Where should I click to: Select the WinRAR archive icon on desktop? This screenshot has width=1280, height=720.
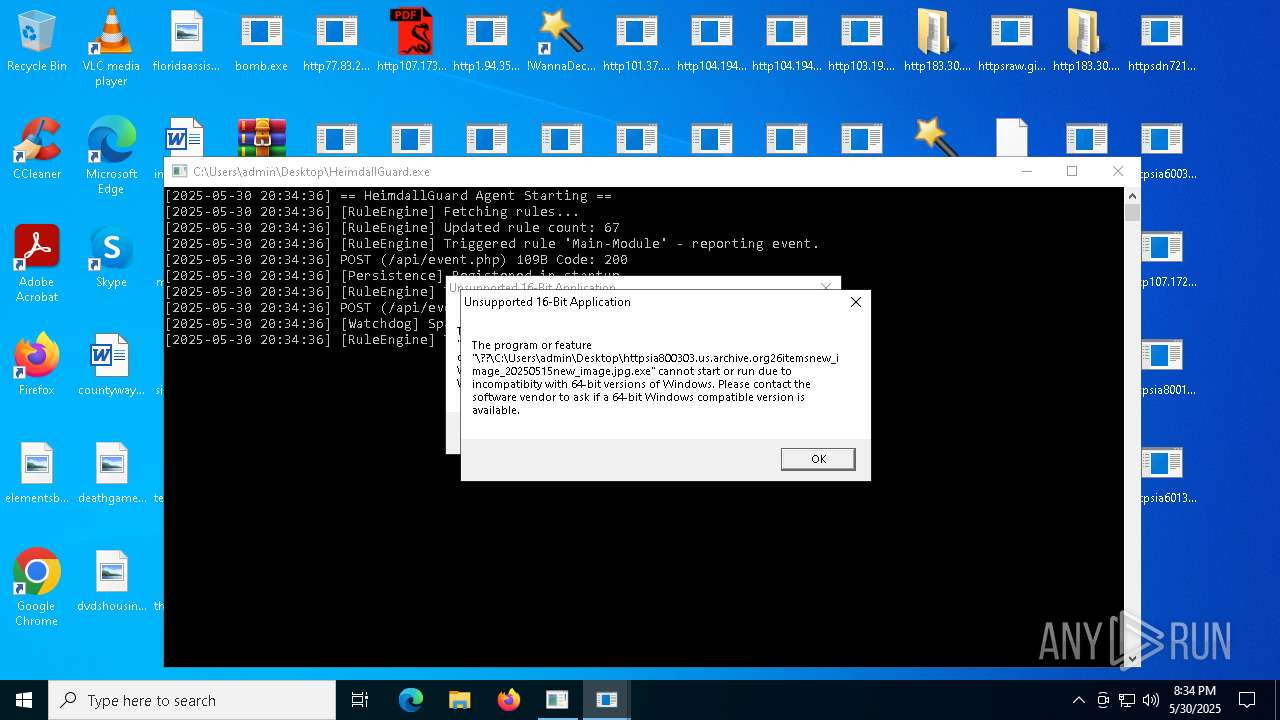pos(261,138)
